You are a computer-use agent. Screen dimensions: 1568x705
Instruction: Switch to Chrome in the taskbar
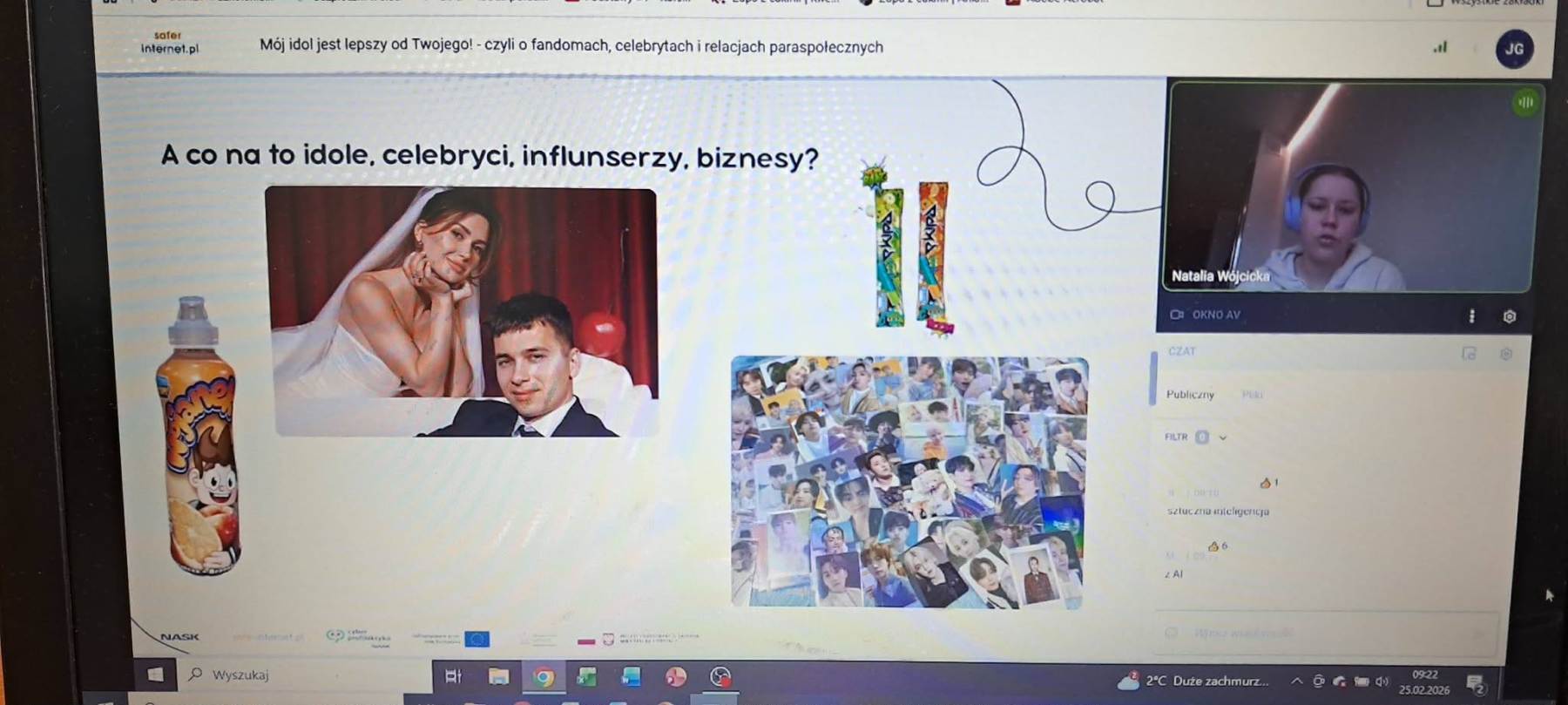coord(543,677)
